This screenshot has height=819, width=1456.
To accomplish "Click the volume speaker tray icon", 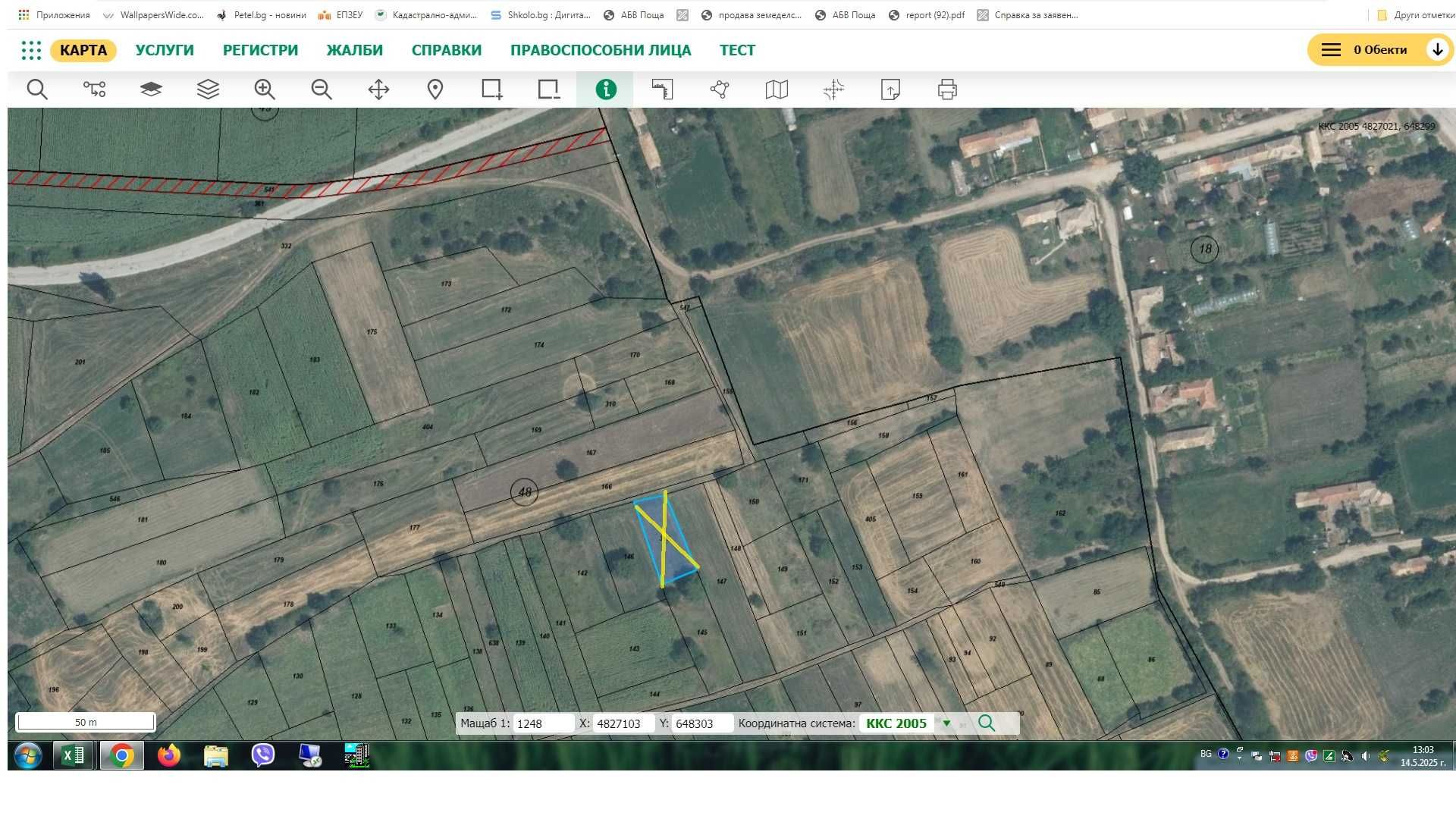I will [1366, 756].
